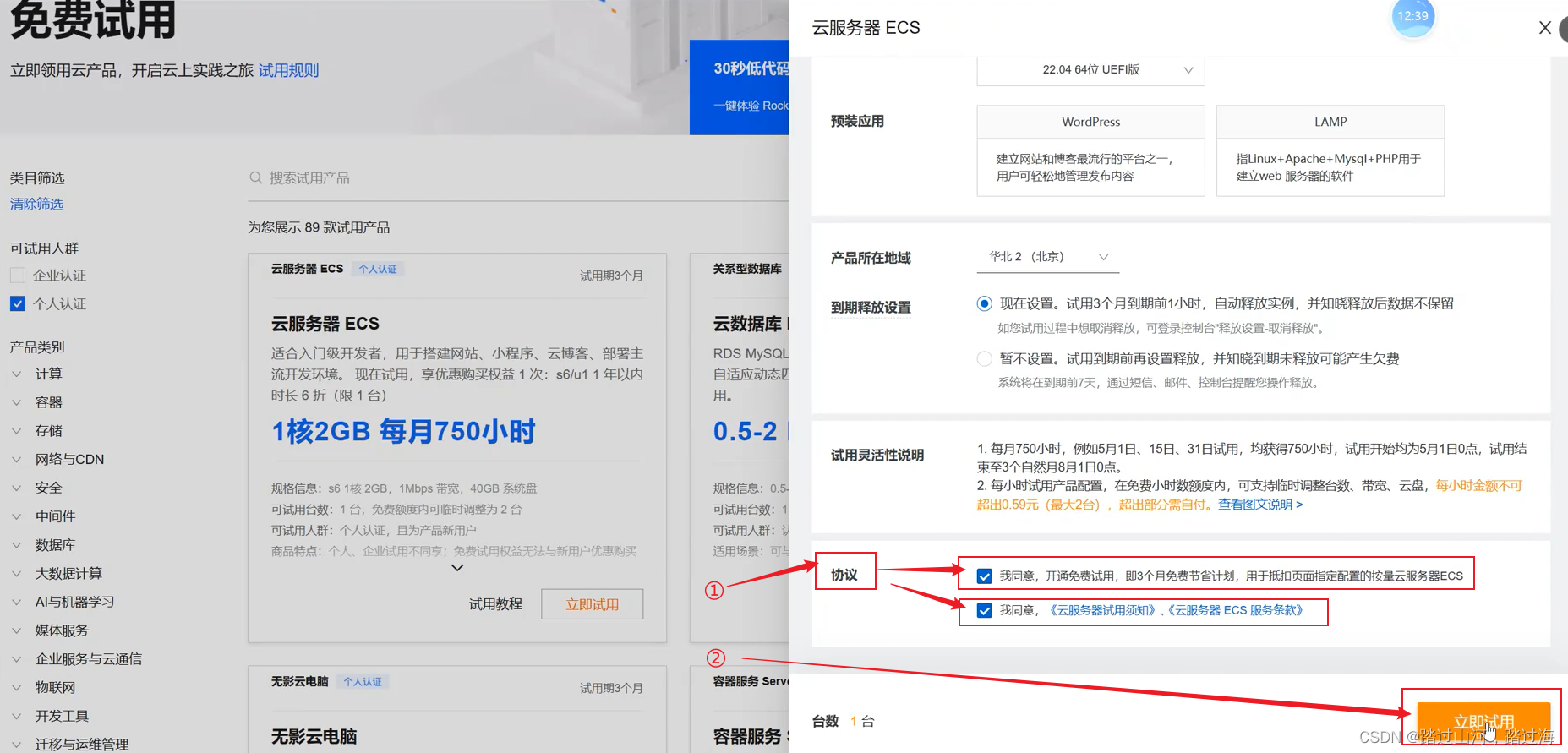The height and width of the screenshot is (753, 1568).
Task: Expand the 企业服务与云通信 category
Action: coord(17,659)
